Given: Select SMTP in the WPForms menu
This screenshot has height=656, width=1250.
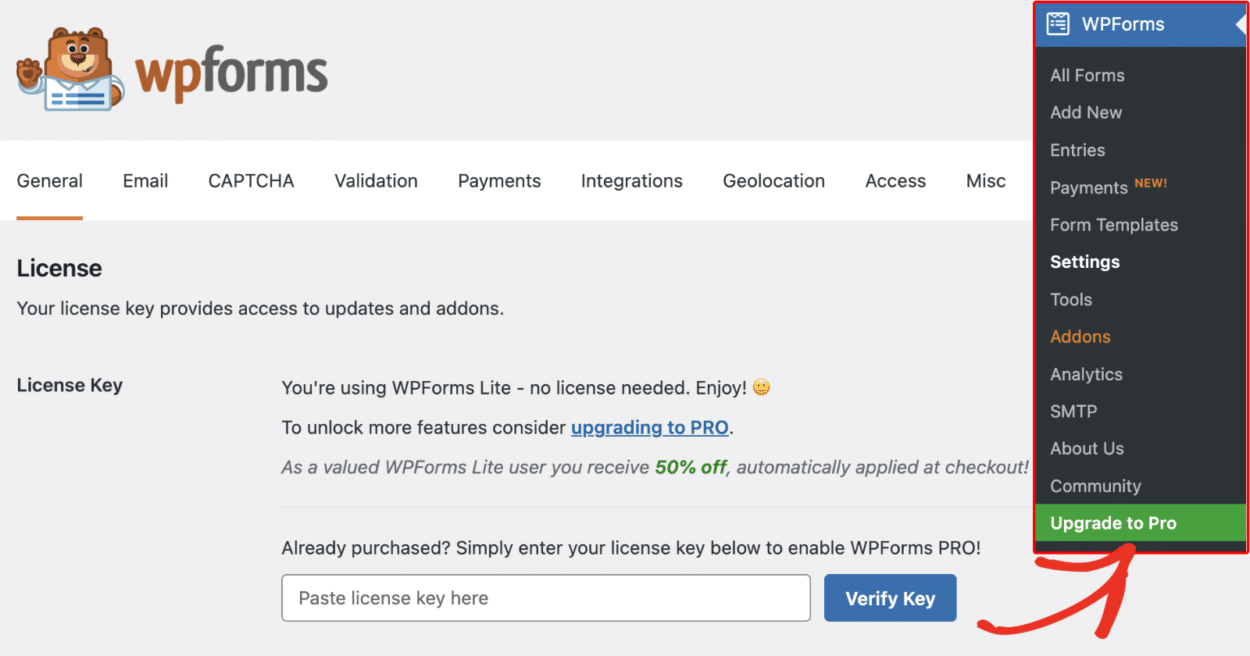Looking at the screenshot, I should [x=1071, y=411].
